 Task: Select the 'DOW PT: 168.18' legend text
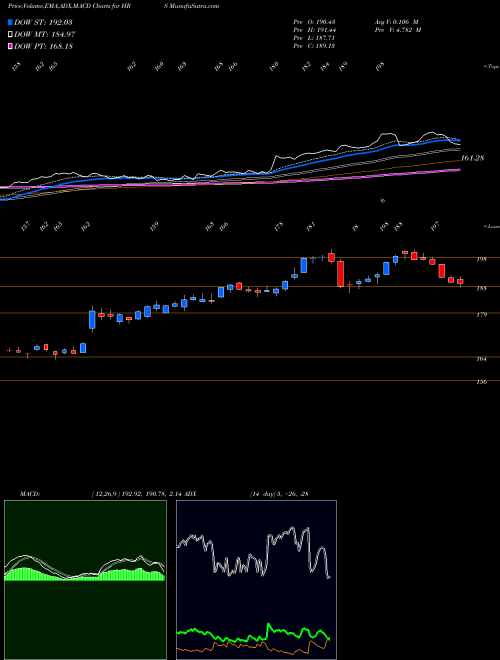44,46
